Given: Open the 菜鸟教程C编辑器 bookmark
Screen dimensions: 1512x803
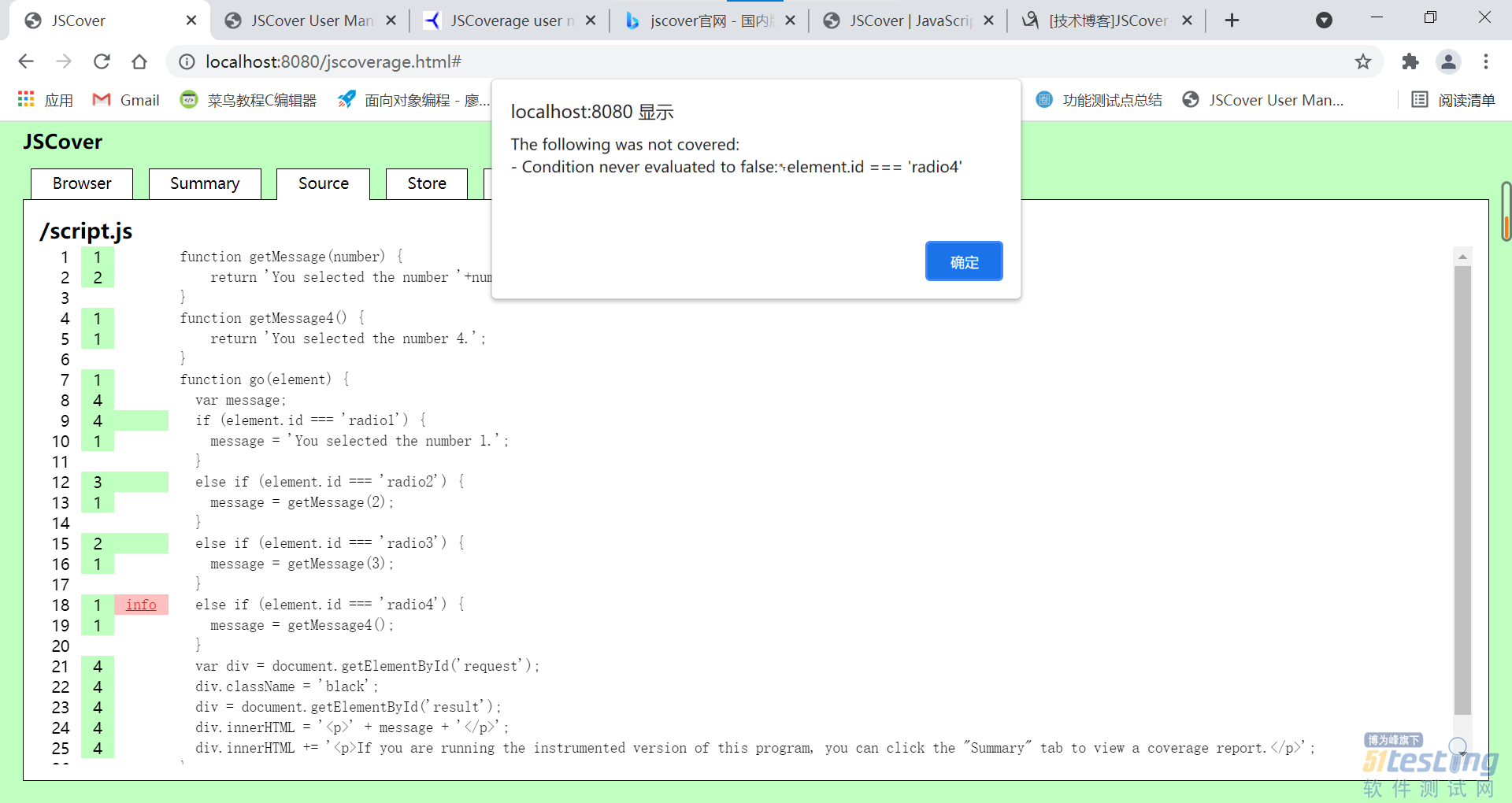Looking at the screenshot, I should click(x=248, y=100).
